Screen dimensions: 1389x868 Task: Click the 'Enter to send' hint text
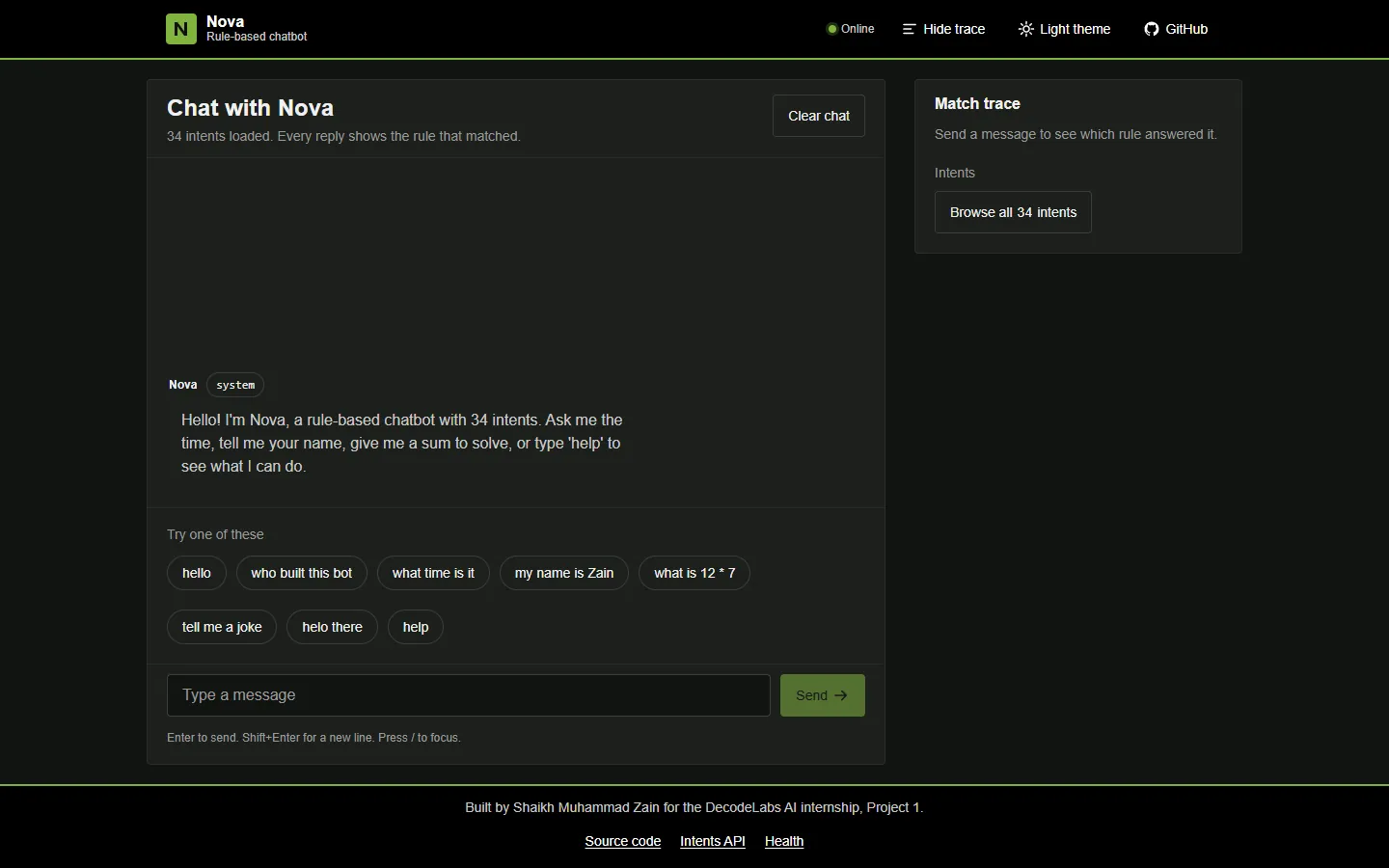coord(313,738)
